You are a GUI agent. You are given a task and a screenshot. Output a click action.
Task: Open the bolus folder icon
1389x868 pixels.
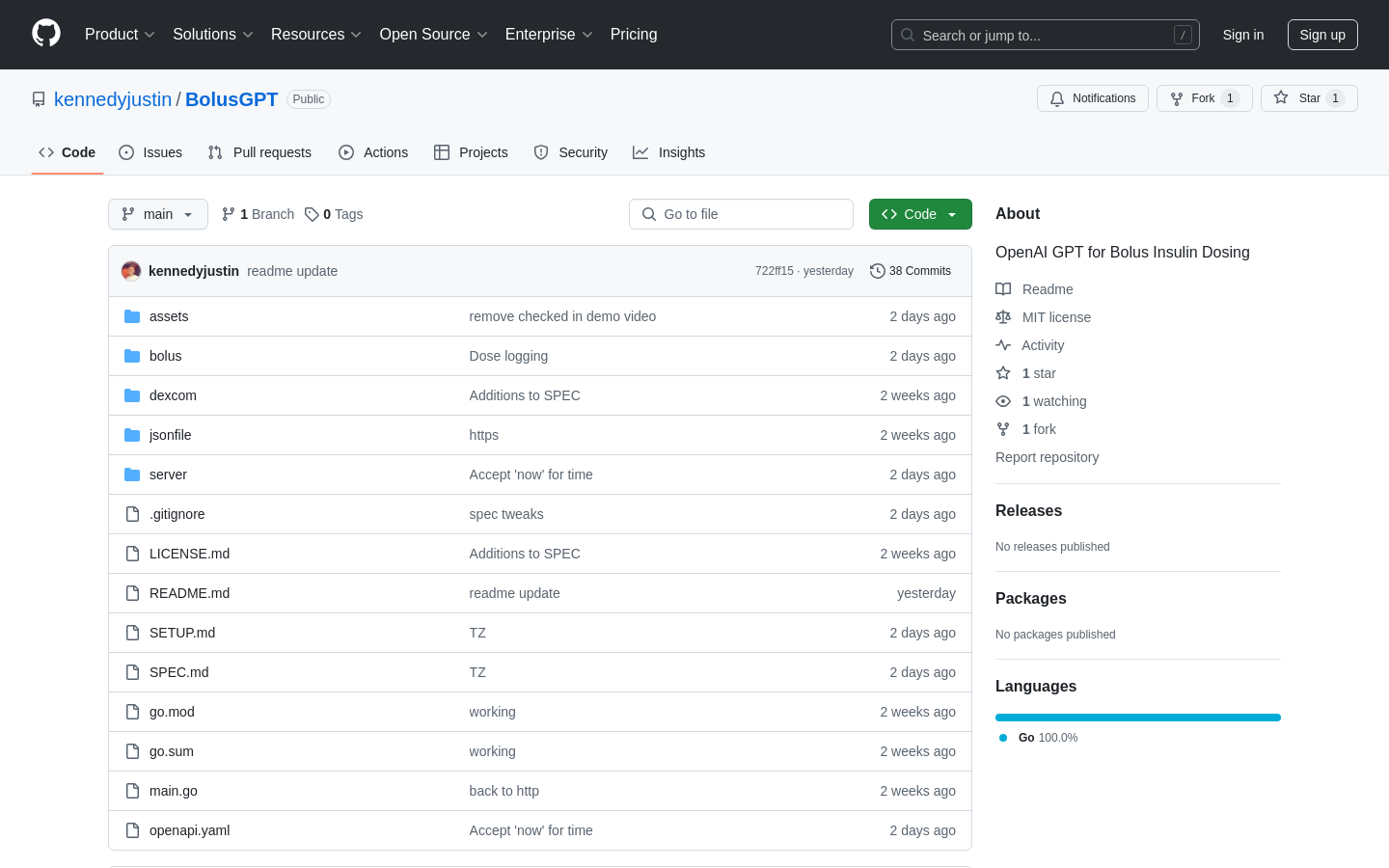coord(132,356)
